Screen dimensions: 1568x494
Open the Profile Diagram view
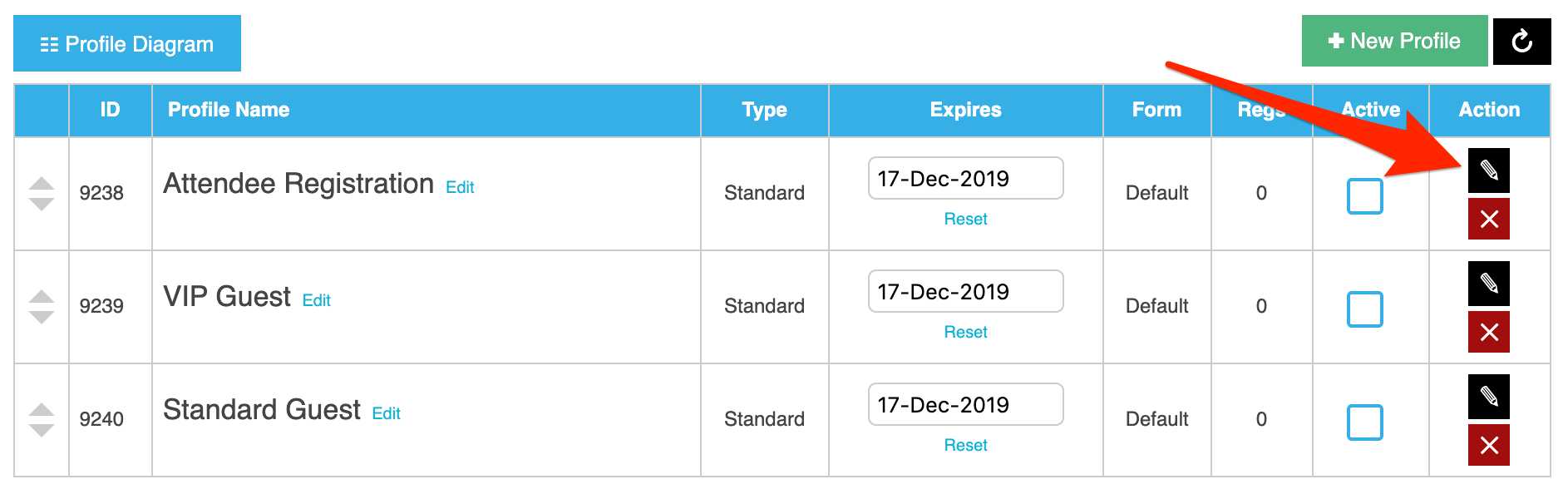pos(127,43)
